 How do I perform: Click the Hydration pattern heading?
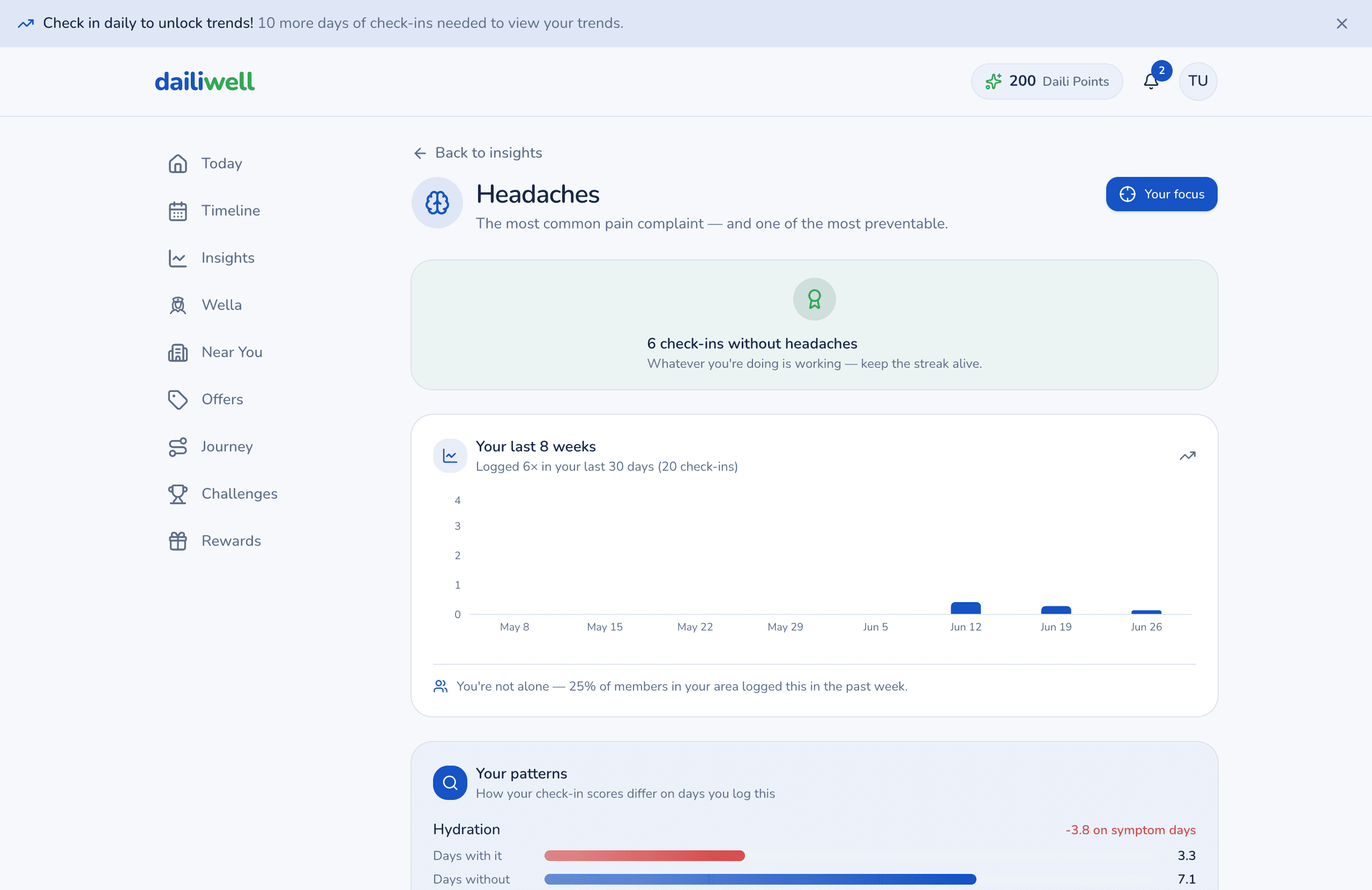tap(466, 829)
